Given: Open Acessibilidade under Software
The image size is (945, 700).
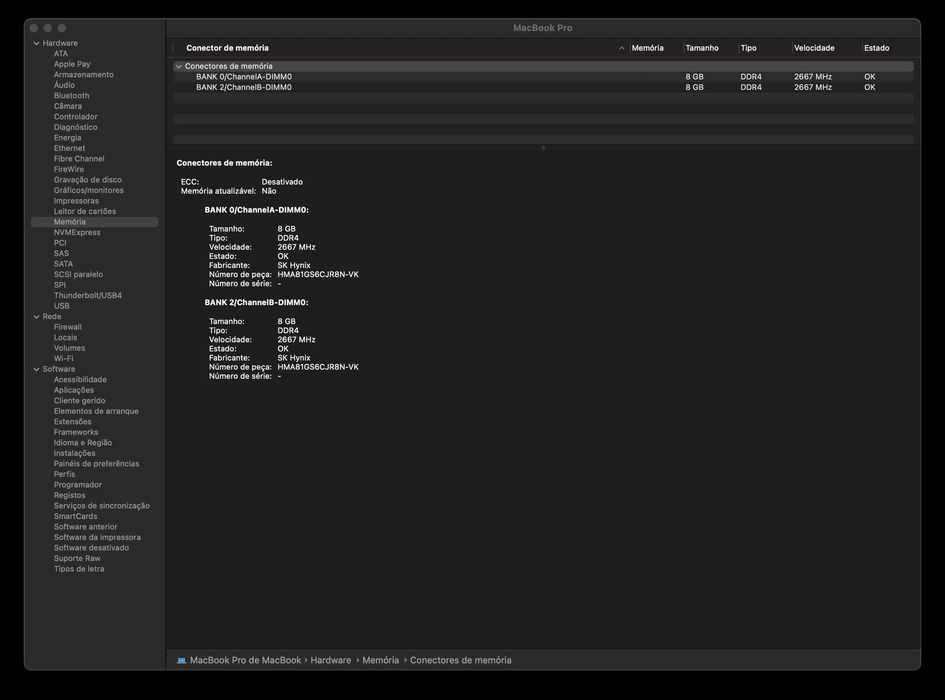Looking at the screenshot, I should [80, 380].
